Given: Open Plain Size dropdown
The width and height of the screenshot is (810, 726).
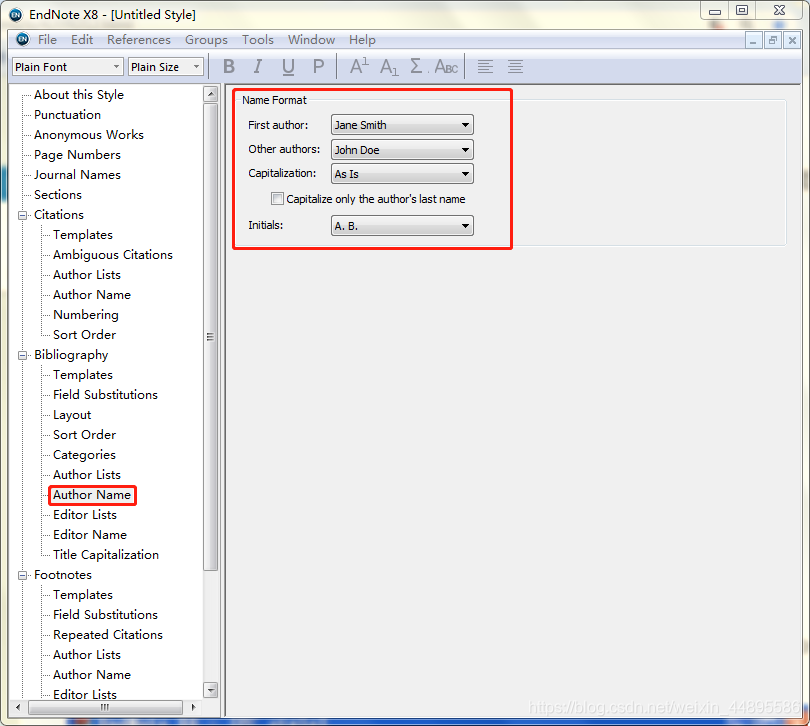Looking at the screenshot, I should (166, 67).
